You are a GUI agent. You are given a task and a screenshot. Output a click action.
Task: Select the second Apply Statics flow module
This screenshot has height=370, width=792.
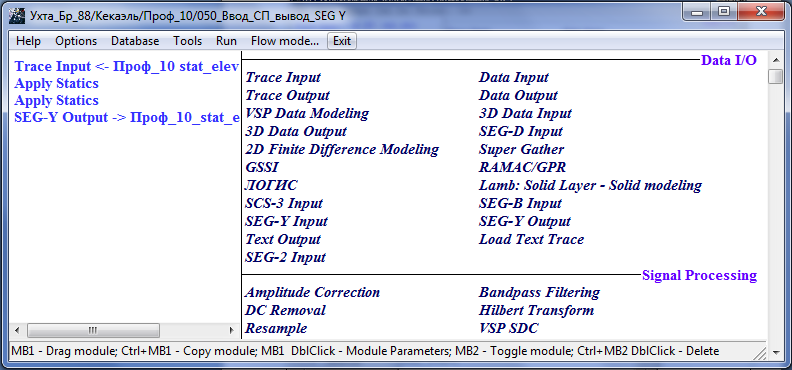click(57, 100)
